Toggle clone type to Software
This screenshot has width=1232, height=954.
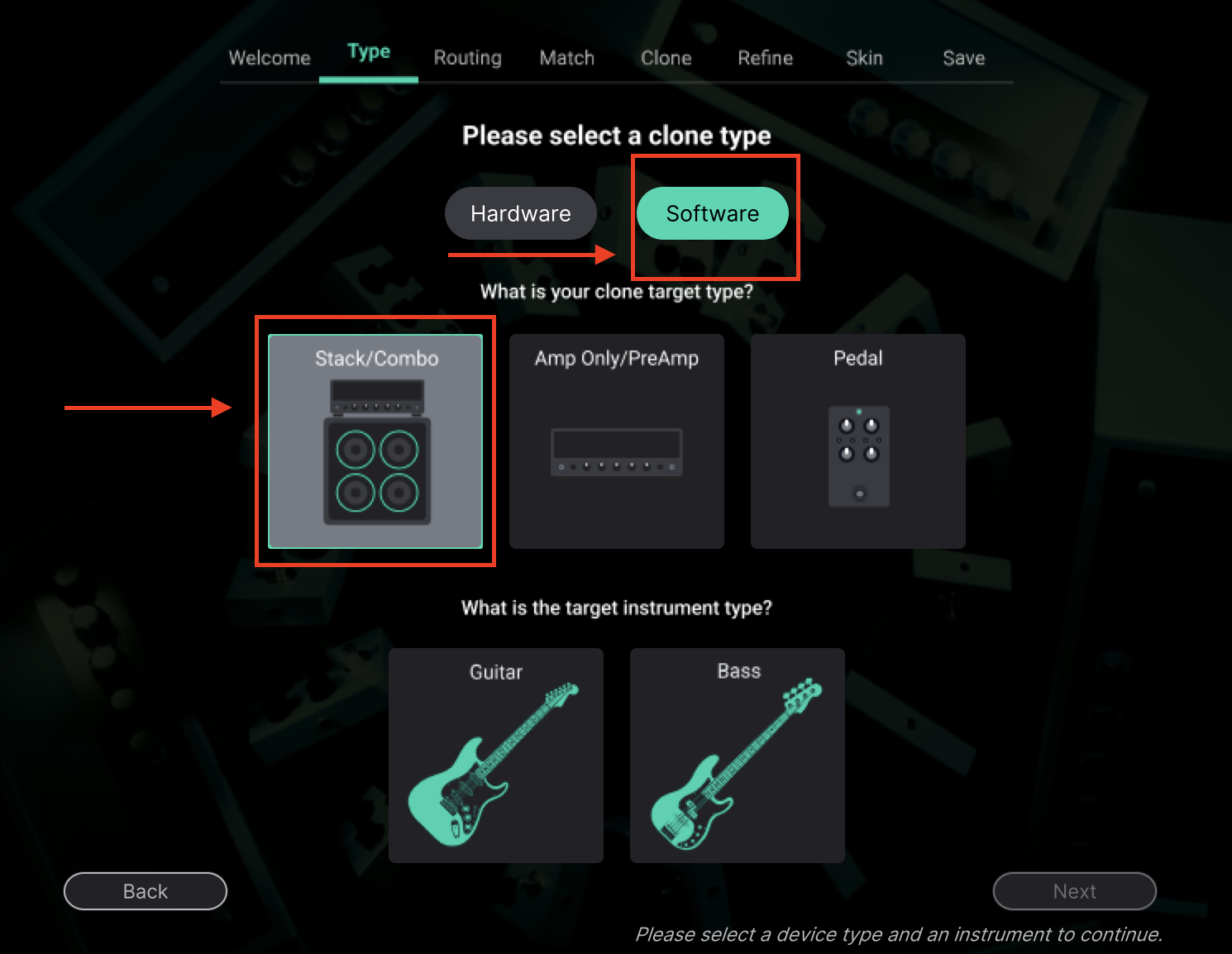(x=713, y=213)
